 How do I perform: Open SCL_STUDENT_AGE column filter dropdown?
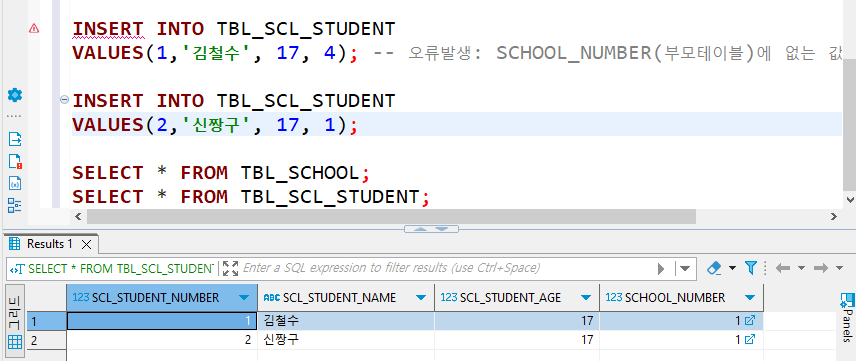[586, 298]
